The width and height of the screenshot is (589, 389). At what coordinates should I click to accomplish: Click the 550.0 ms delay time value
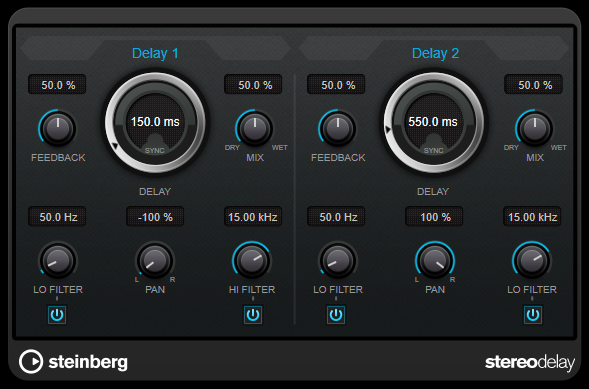(433, 122)
